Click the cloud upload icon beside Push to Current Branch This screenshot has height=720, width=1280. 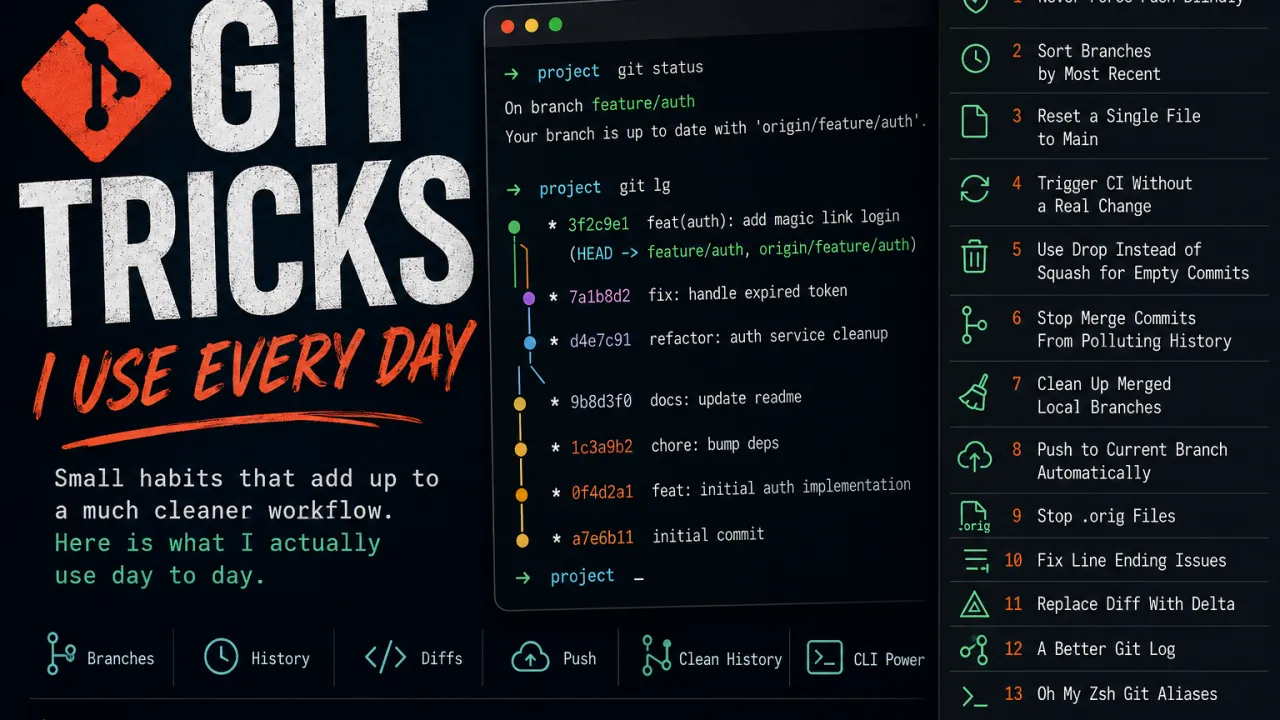pyautogui.click(x=974, y=458)
